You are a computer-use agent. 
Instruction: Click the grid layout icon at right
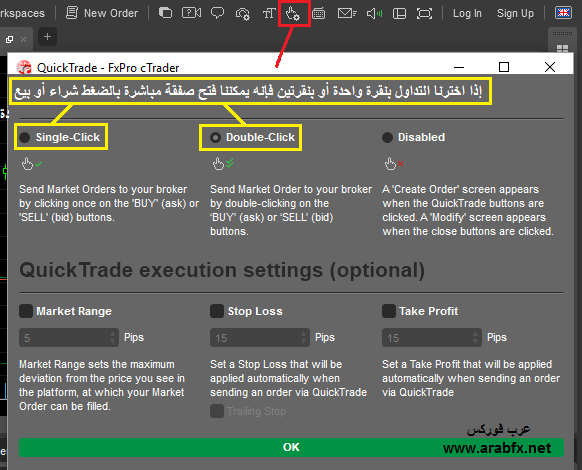562,48
